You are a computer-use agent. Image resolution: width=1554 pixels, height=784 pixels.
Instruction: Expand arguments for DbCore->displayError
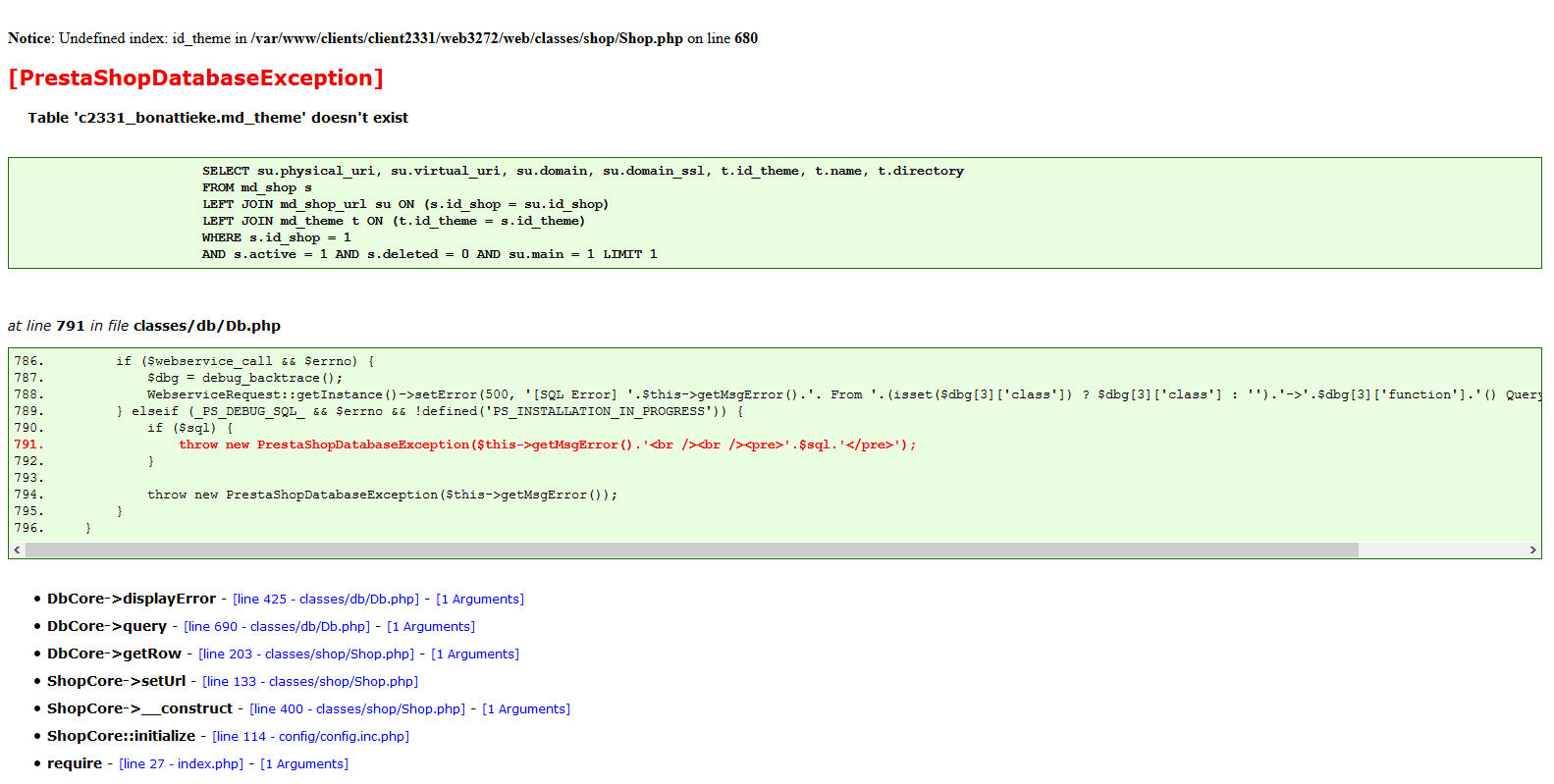coord(480,600)
